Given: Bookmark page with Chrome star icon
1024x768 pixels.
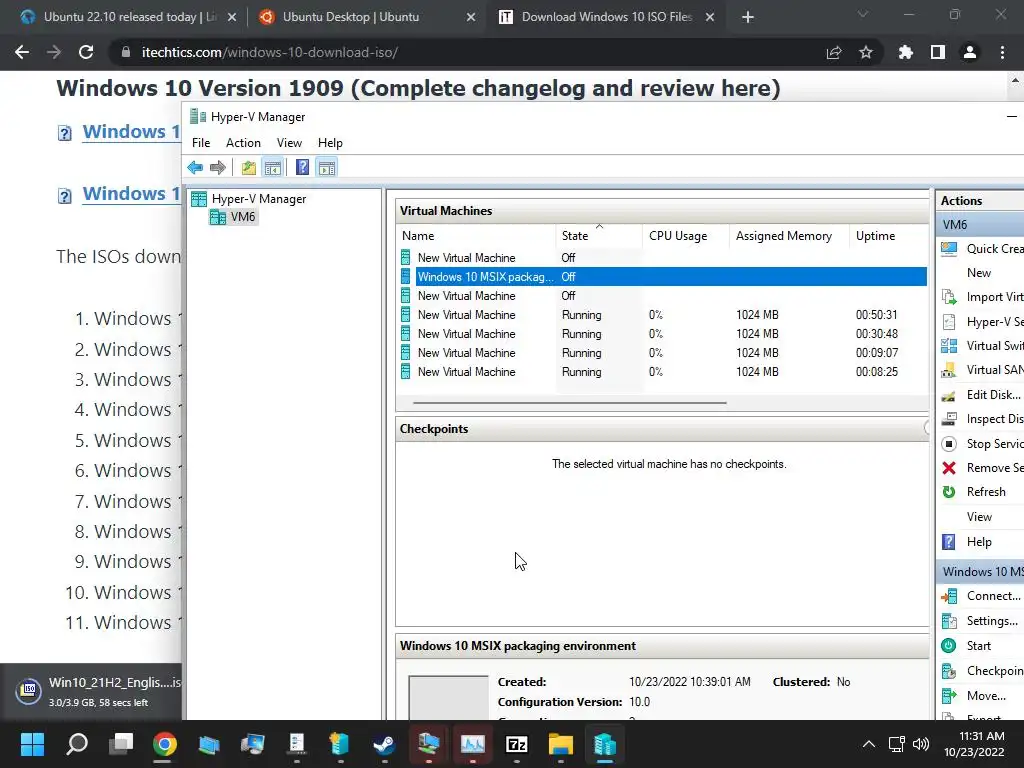Looking at the screenshot, I should pyautogui.click(x=865, y=52).
